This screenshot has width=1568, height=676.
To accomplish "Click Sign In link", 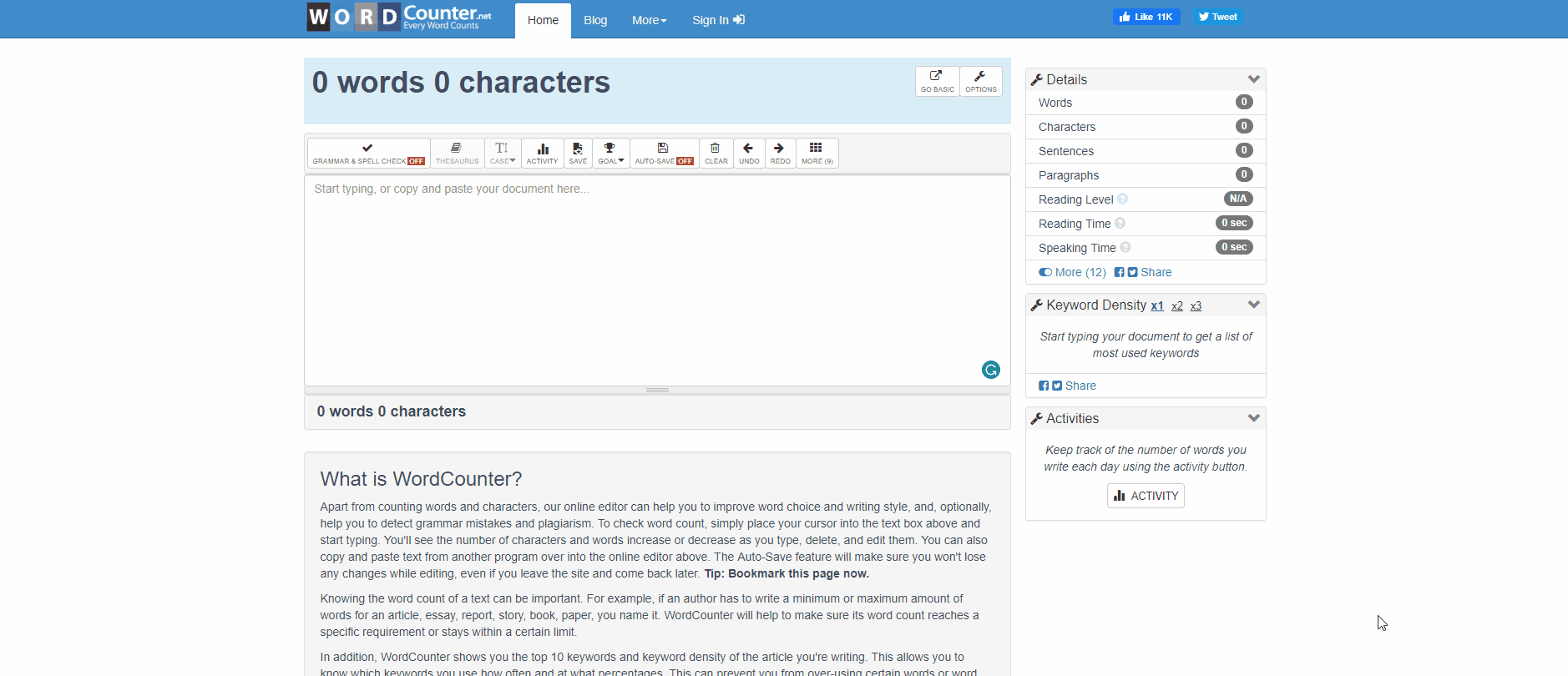I will [718, 20].
